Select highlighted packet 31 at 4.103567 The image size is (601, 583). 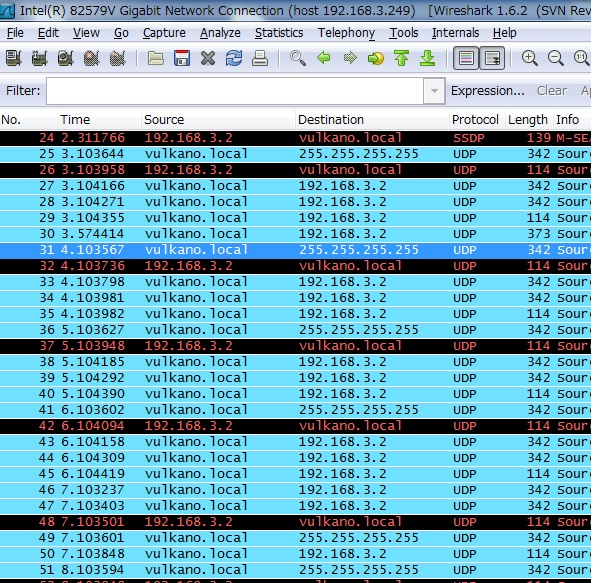point(295,250)
